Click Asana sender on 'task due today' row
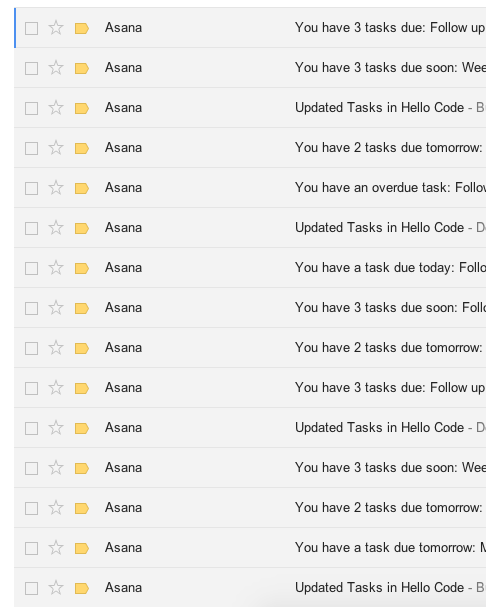Screen dimensions: 486x607 click(124, 268)
